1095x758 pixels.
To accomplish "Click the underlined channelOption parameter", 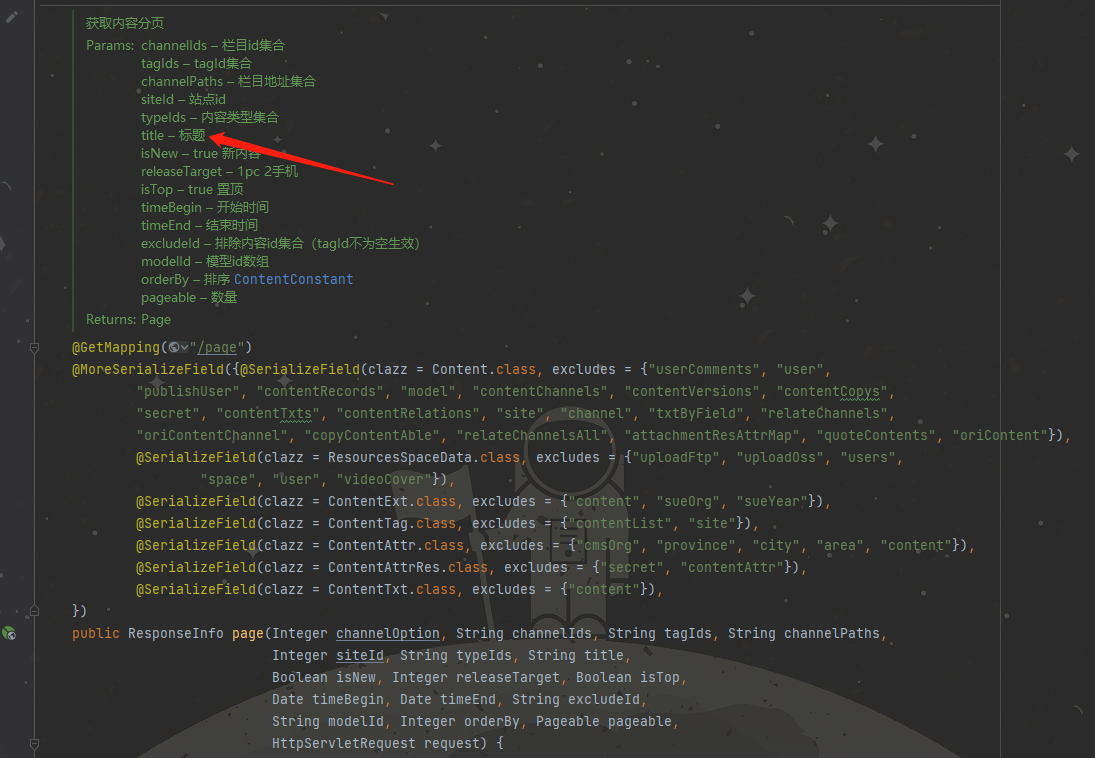I will coord(388,634).
